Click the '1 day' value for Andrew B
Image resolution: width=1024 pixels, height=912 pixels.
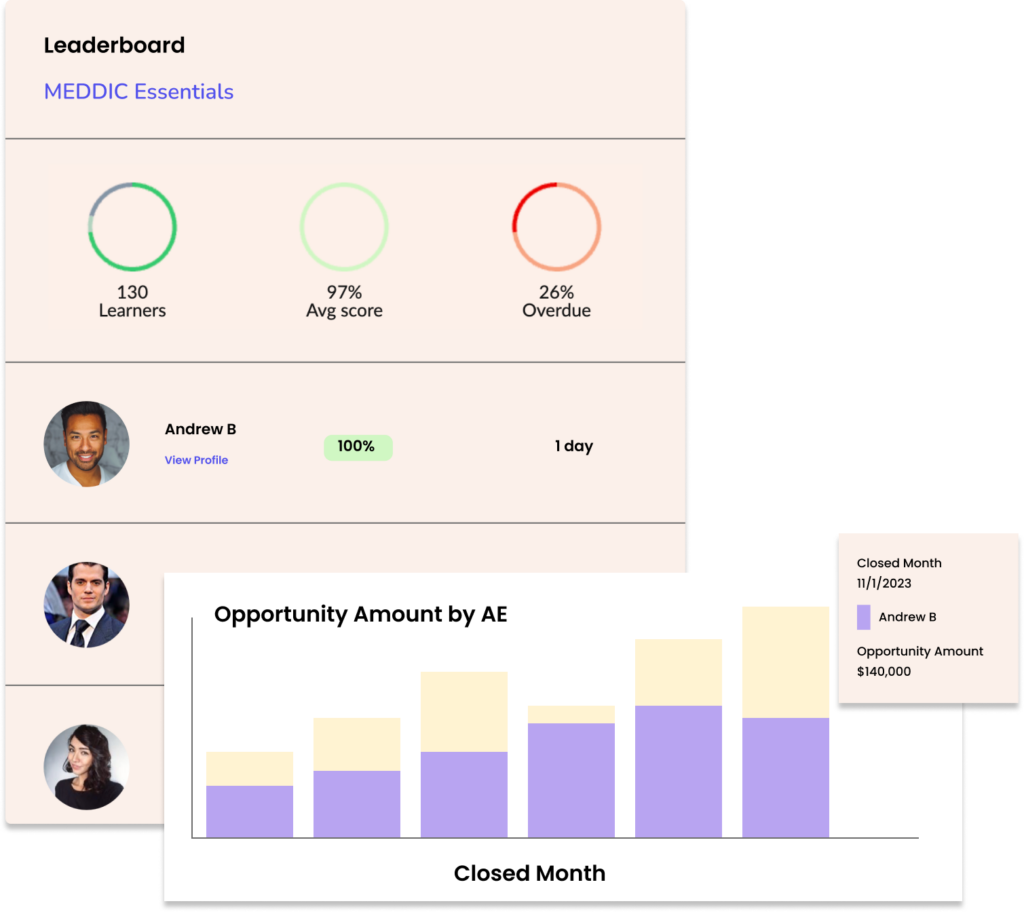pyautogui.click(x=573, y=446)
